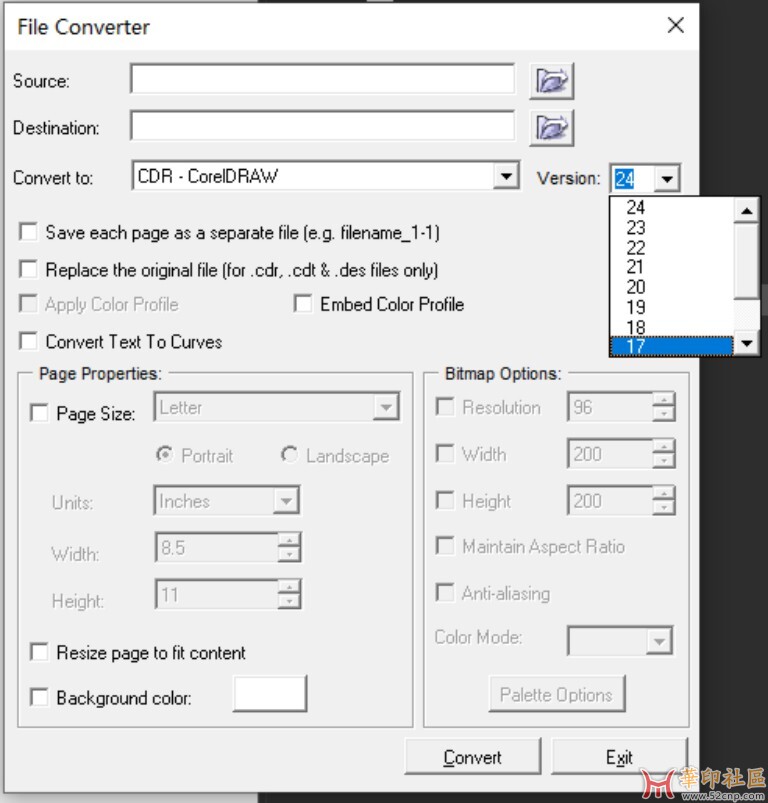Click the Exit button
Image resolution: width=768 pixels, height=803 pixels.
[x=619, y=756]
